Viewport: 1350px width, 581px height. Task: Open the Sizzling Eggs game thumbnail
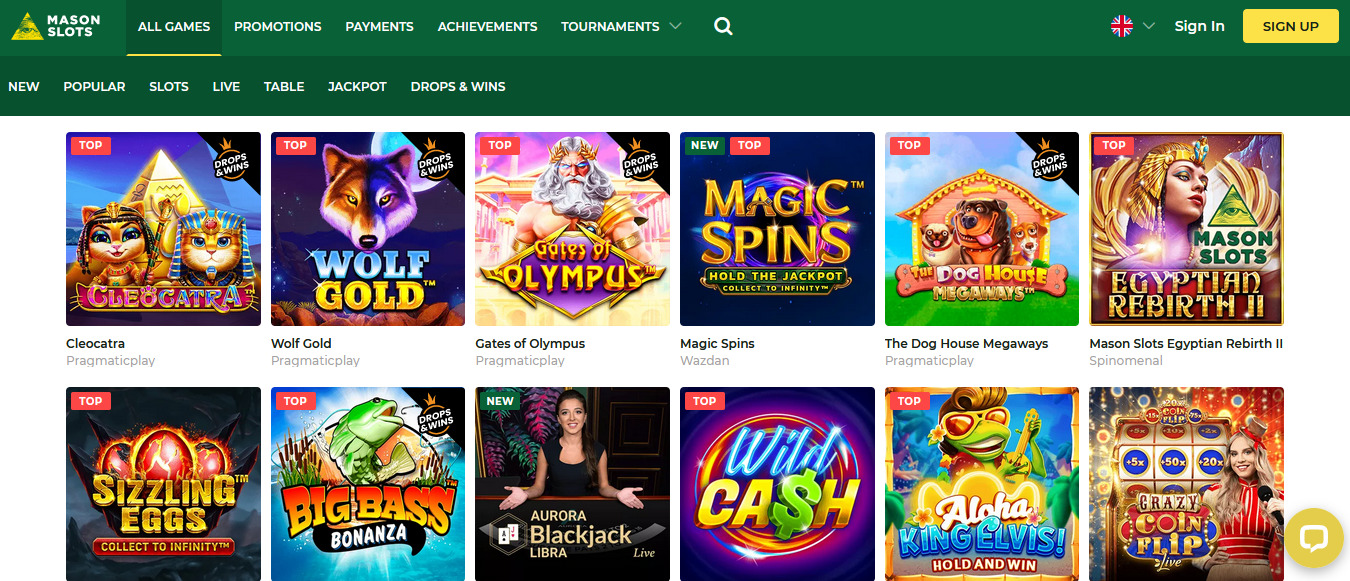tap(163, 484)
